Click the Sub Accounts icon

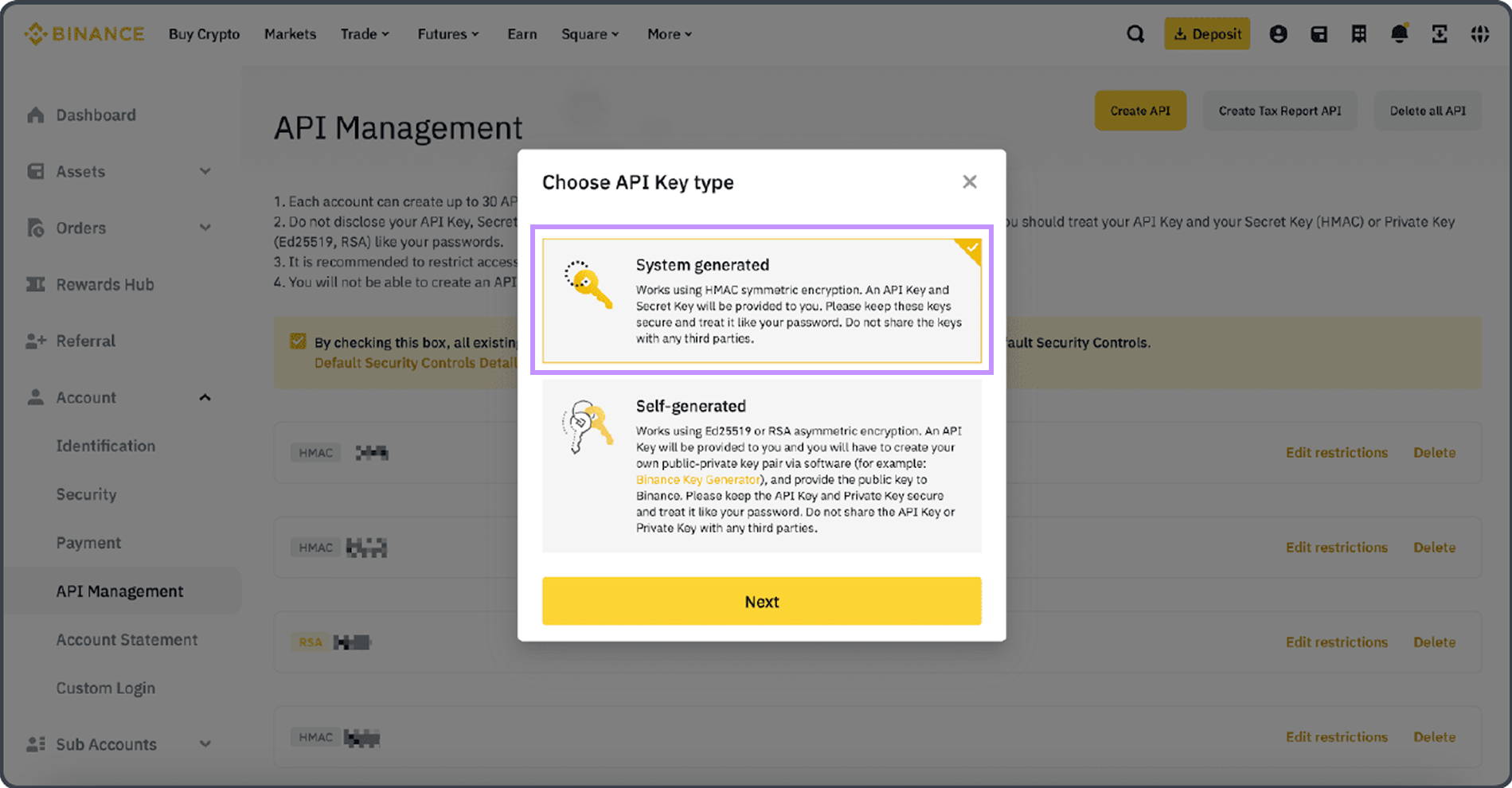36,744
